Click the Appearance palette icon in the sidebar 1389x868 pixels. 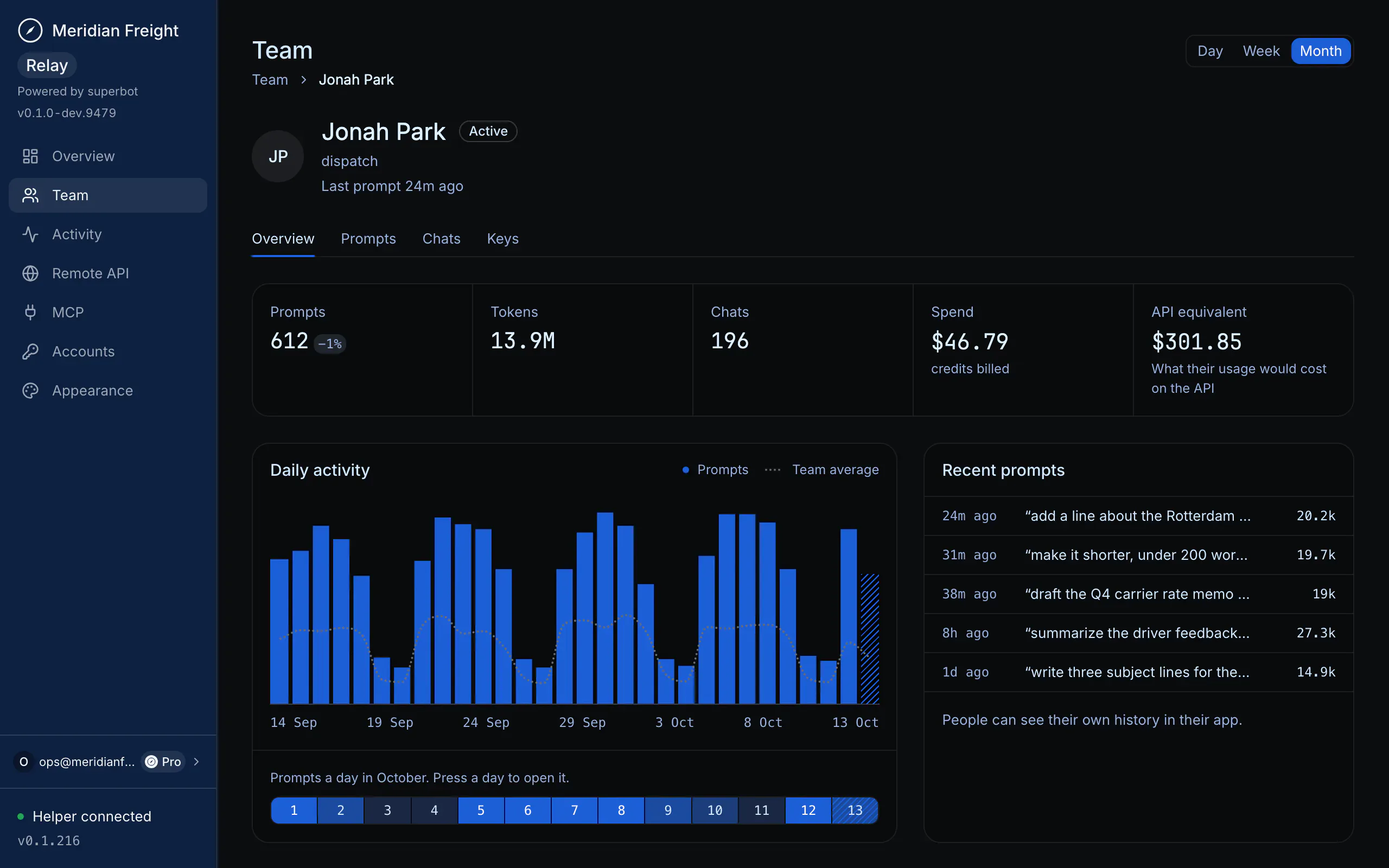click(30, 391)
